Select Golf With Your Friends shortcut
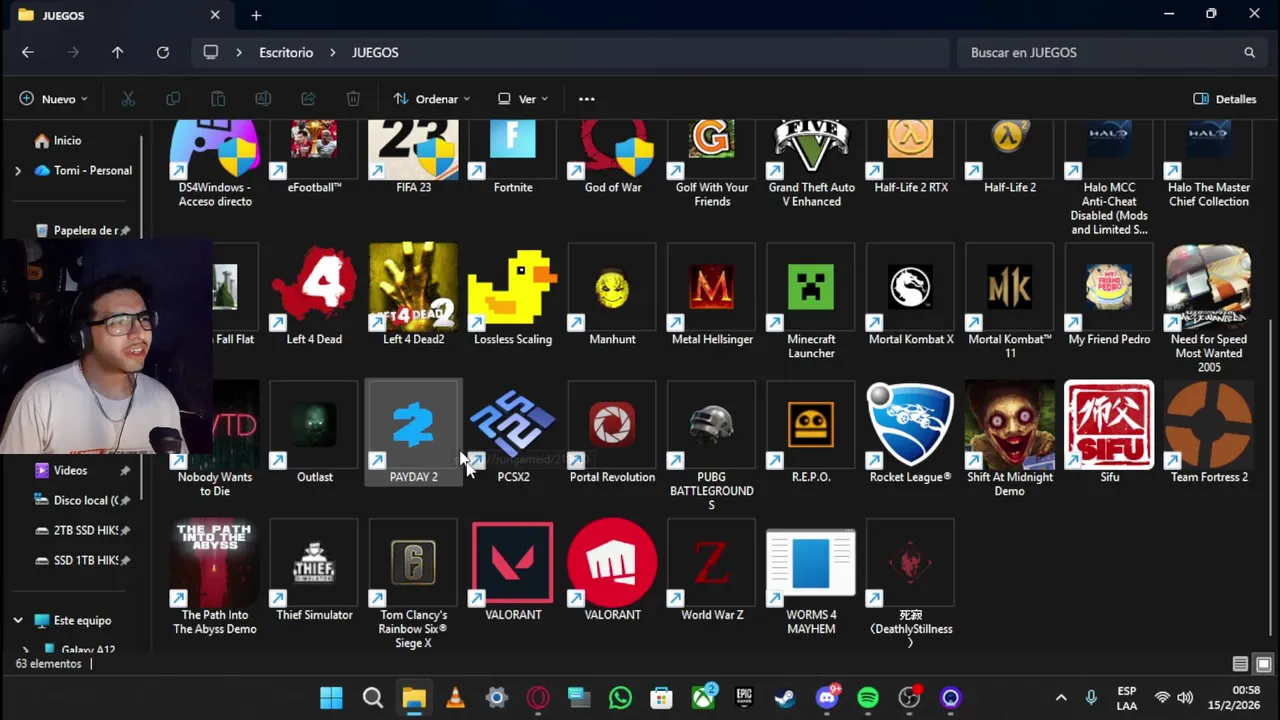The width and height of the screenshot is (1280, 720). click(x=712, y=150)
